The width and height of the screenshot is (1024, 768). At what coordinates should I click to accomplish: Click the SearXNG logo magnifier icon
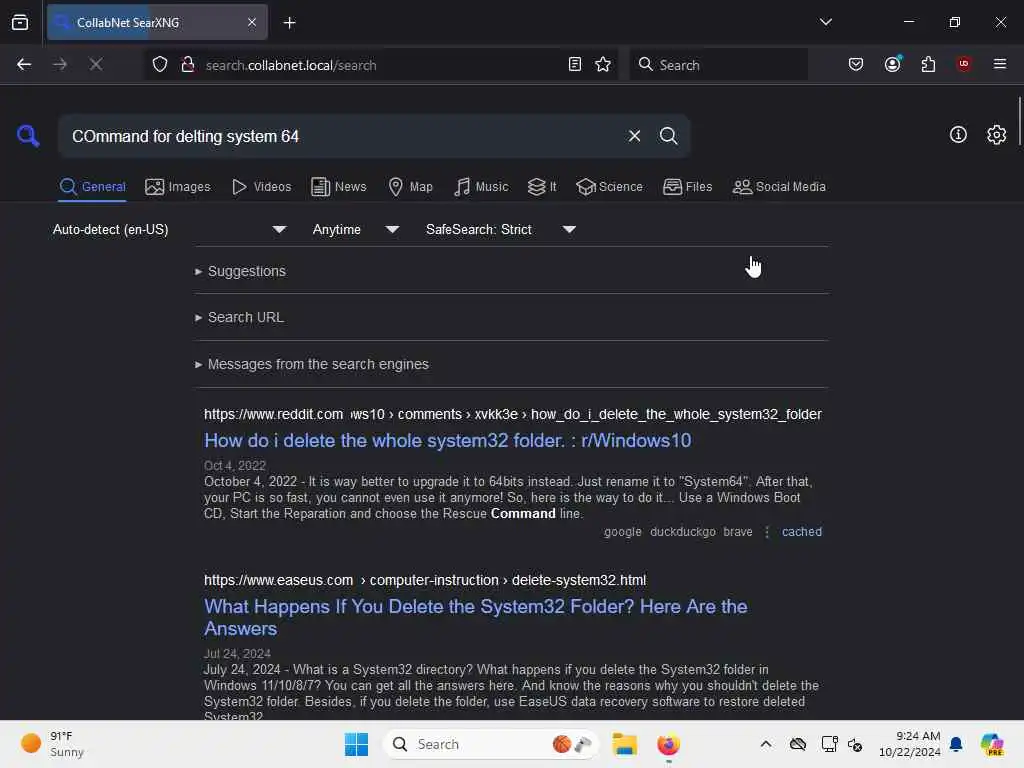point(28,136)
